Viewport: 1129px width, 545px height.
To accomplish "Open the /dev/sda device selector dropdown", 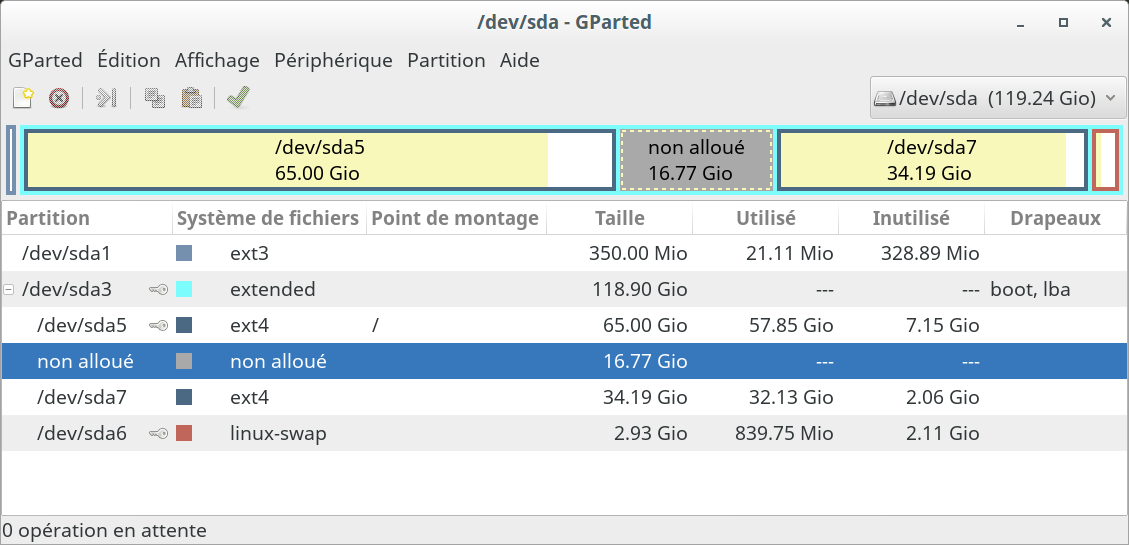I will pyautogui.click(x=998, y=97).
